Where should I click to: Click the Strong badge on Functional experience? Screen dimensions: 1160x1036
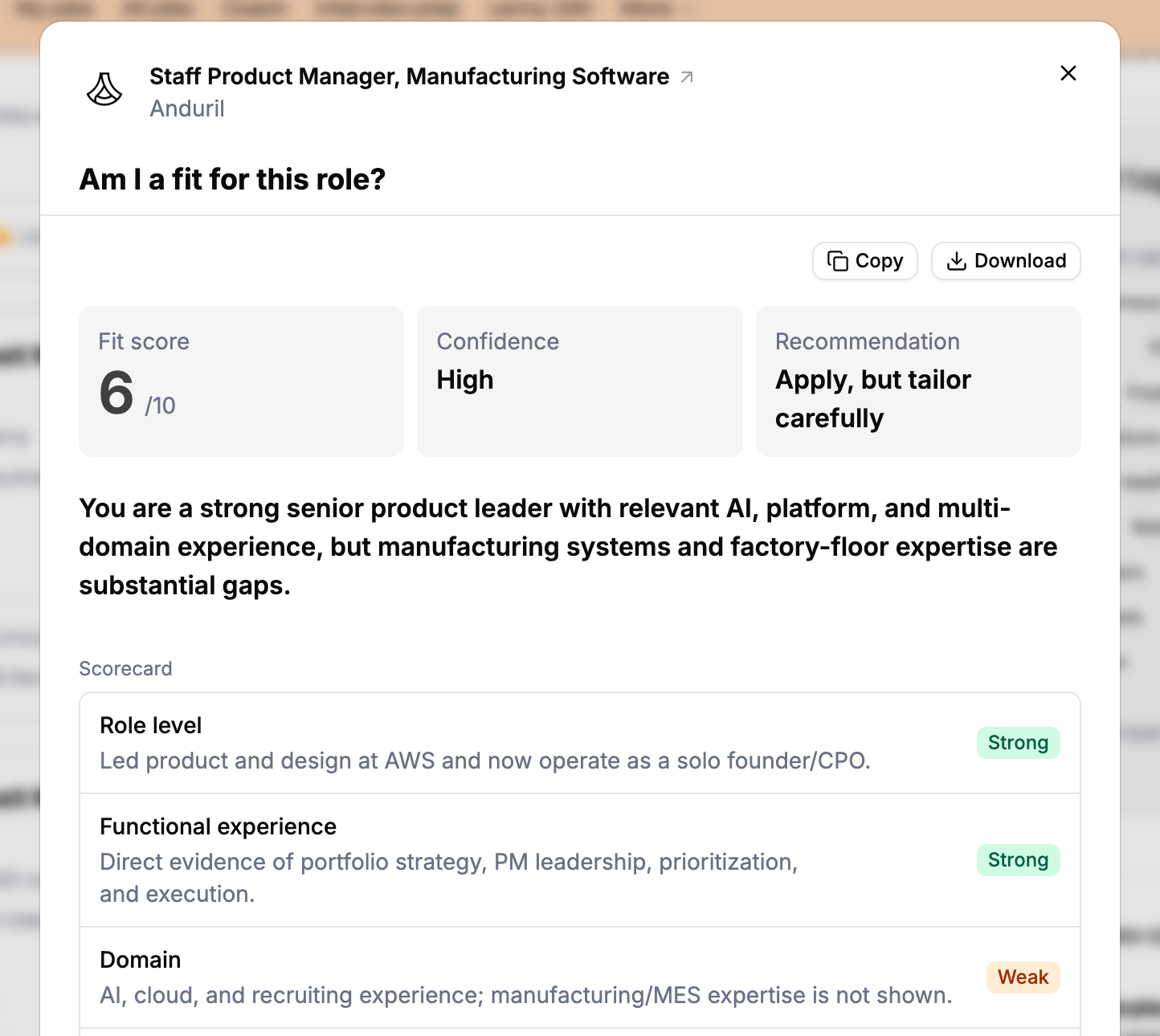click(1018, 860)
